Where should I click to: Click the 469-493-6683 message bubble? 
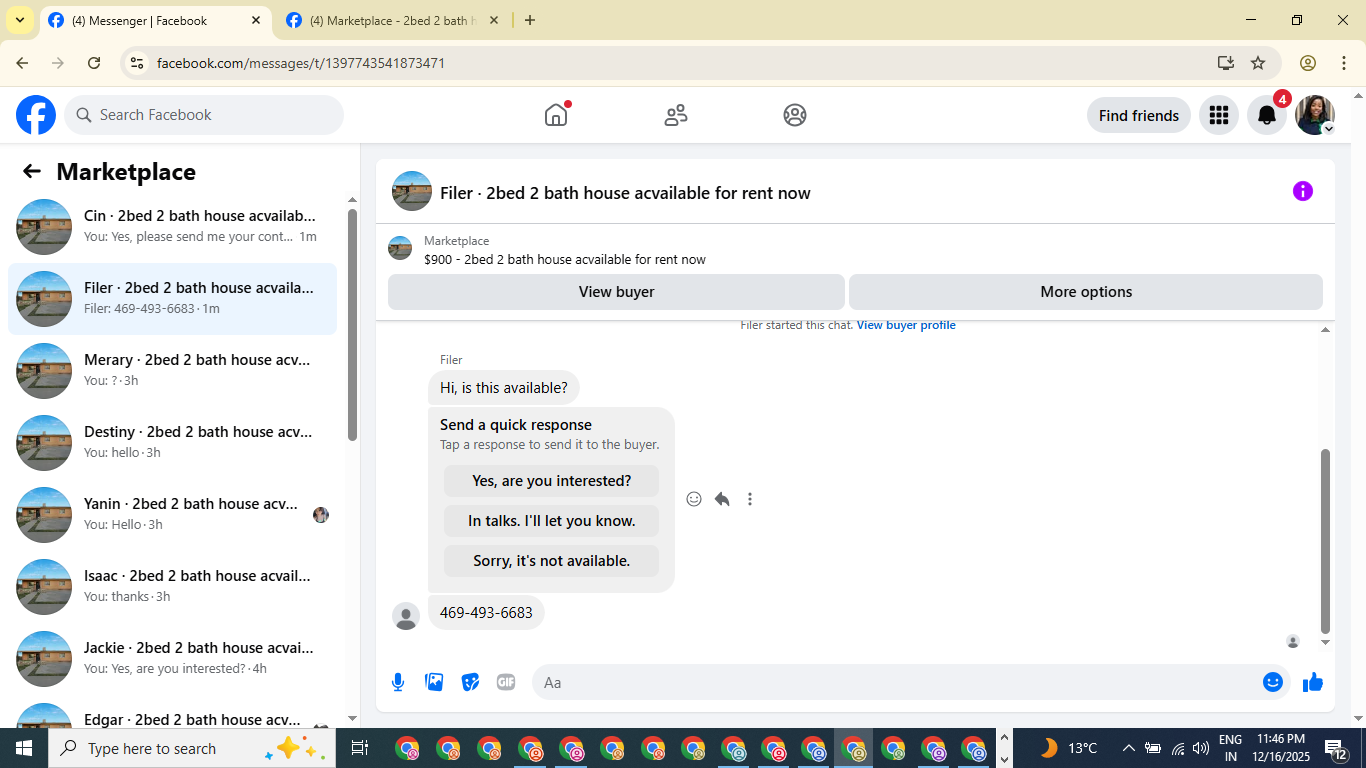point(486,613)
